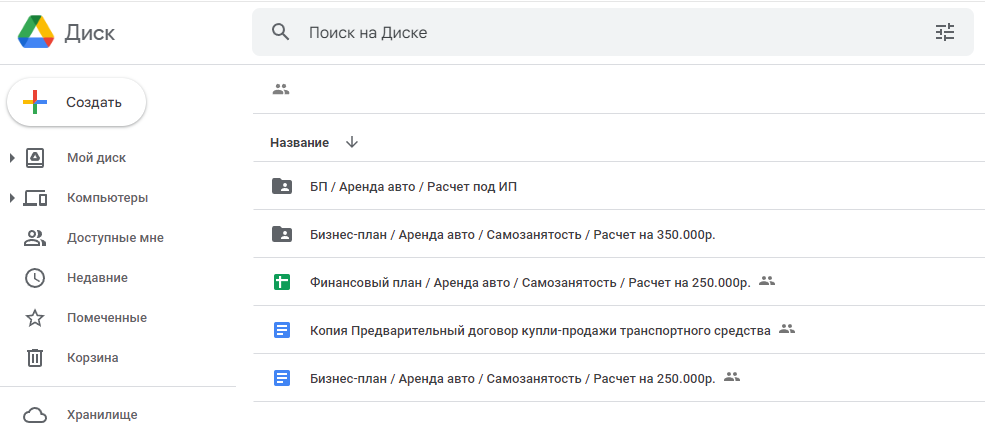Click the shared people icon above the list
The image size is (985, 436).
[x=281, y=89]
